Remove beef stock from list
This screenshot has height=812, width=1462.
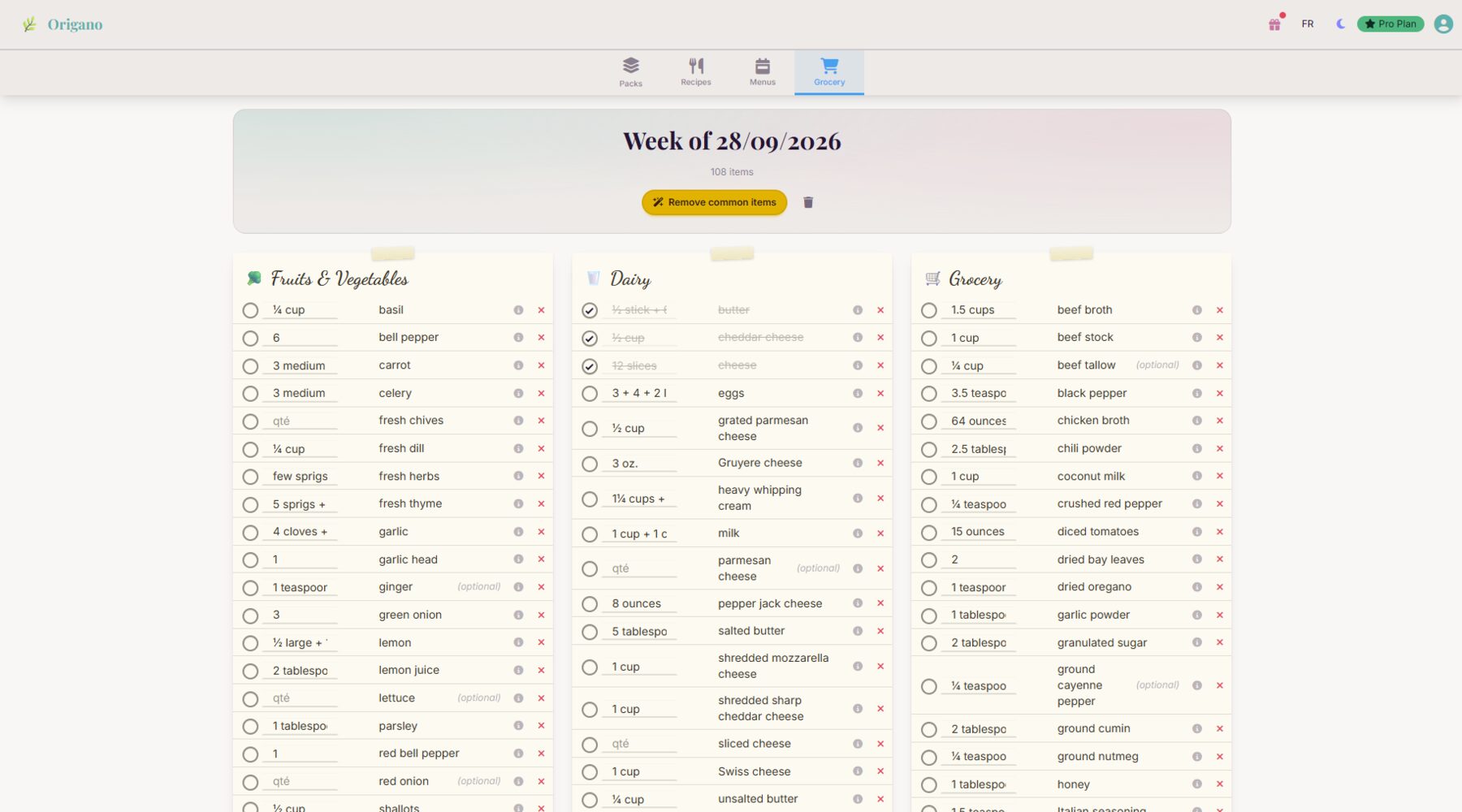1220,337
